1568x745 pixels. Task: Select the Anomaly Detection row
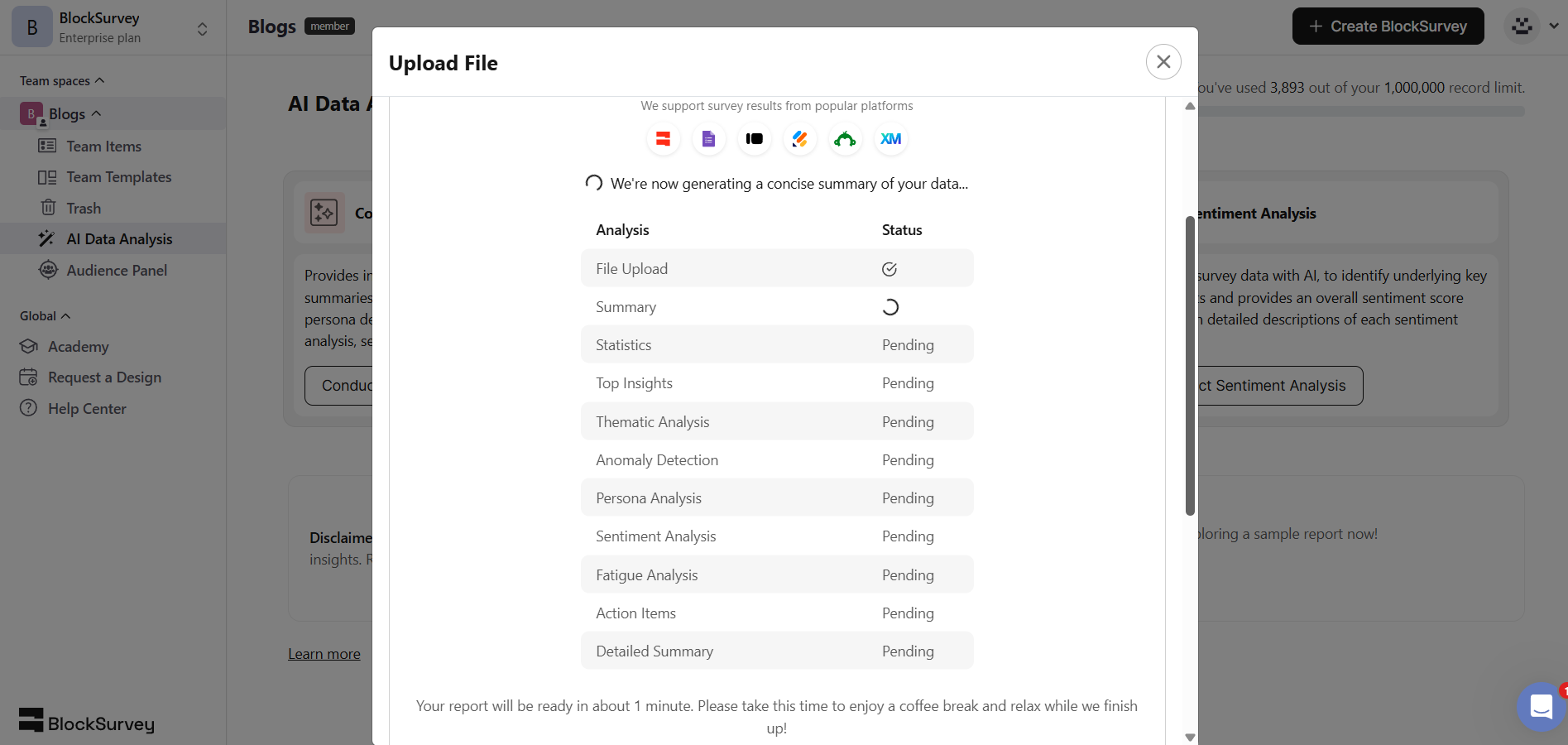coord(777,460)
